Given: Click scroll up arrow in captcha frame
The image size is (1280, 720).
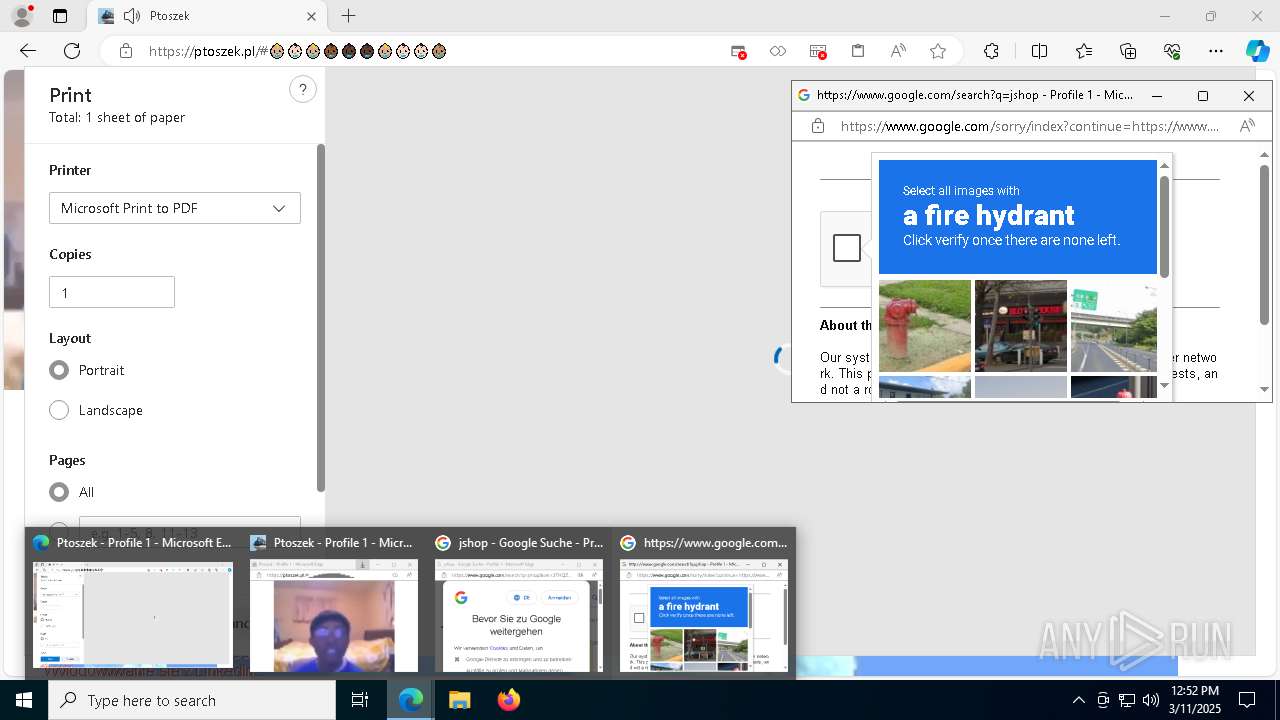Looking at the screenshot, I should pos(1164,166).
